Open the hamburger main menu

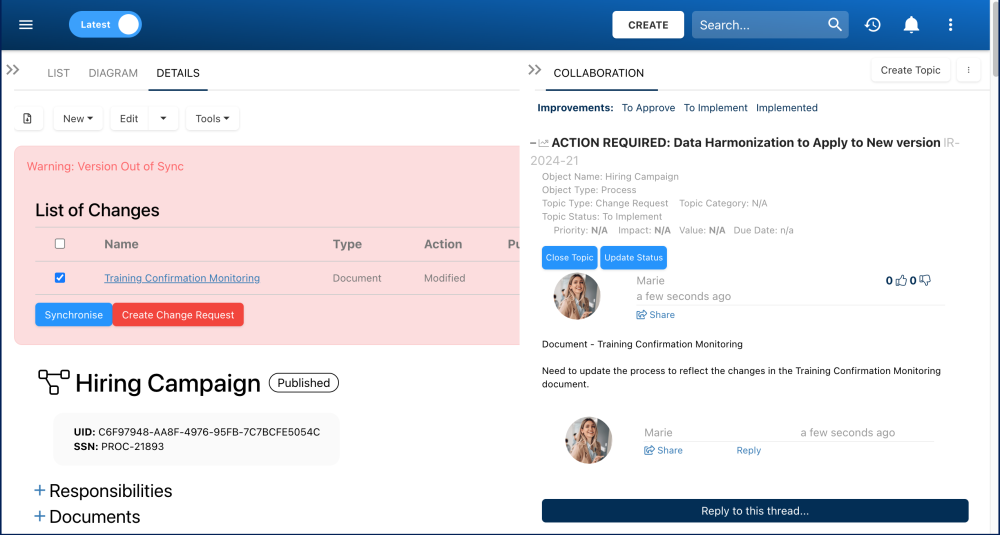tap(26, 25)
